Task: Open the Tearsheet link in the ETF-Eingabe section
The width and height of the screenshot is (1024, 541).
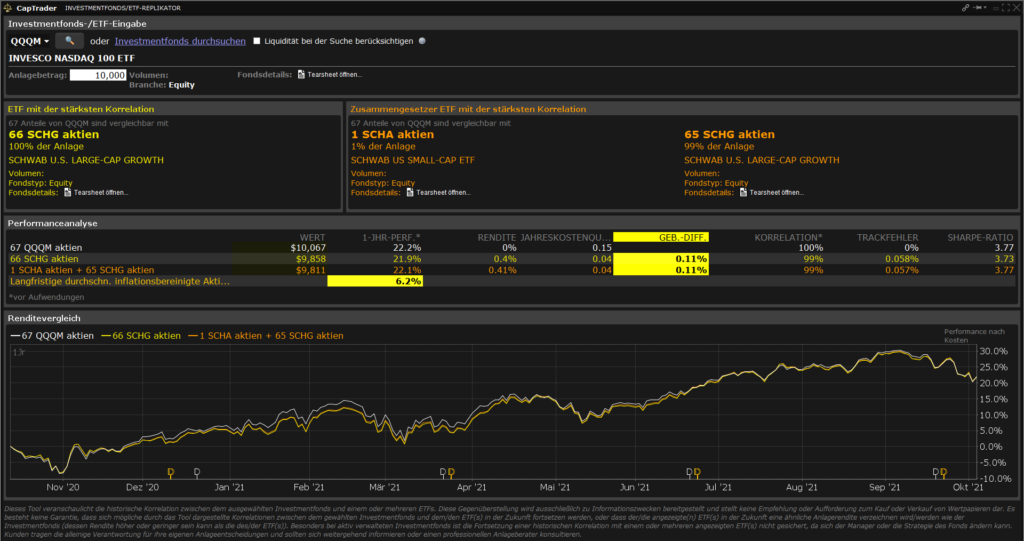Action: [334, 74]
